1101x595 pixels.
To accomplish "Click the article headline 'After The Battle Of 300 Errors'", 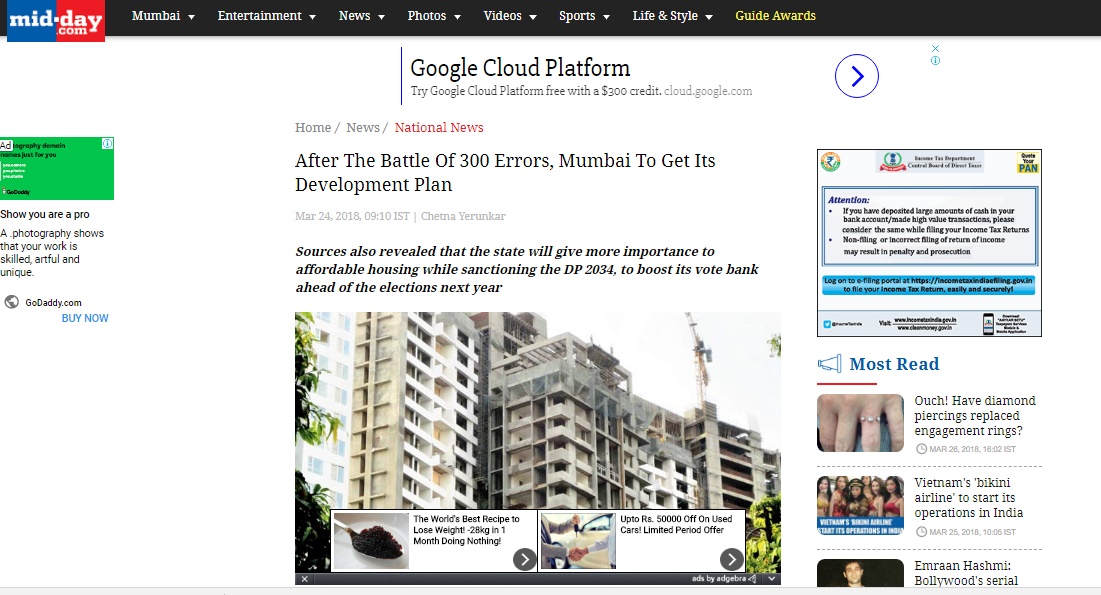I will point(505,172).
